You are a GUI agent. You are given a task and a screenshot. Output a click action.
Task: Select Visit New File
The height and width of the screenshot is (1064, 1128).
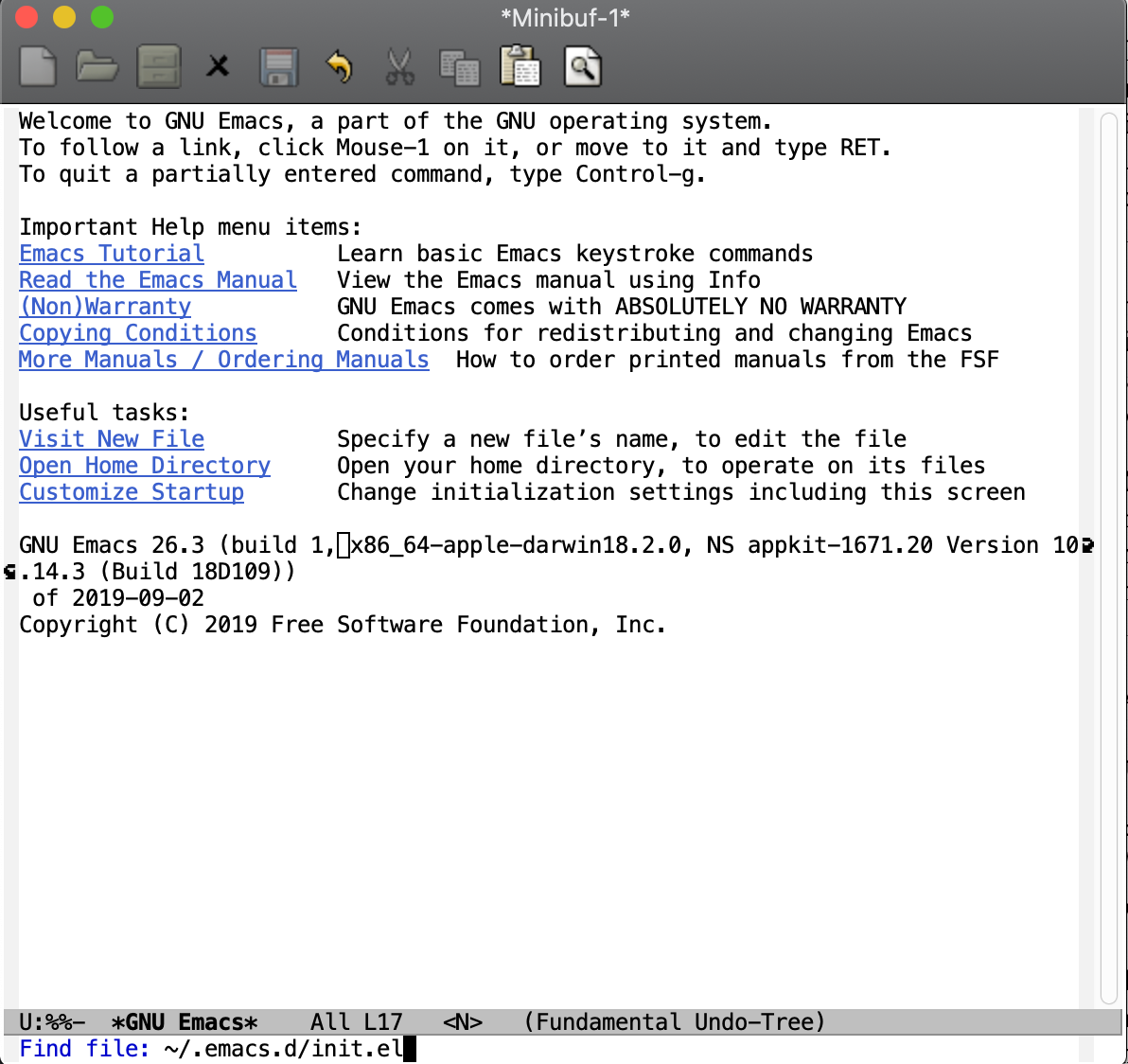point(111,438)
